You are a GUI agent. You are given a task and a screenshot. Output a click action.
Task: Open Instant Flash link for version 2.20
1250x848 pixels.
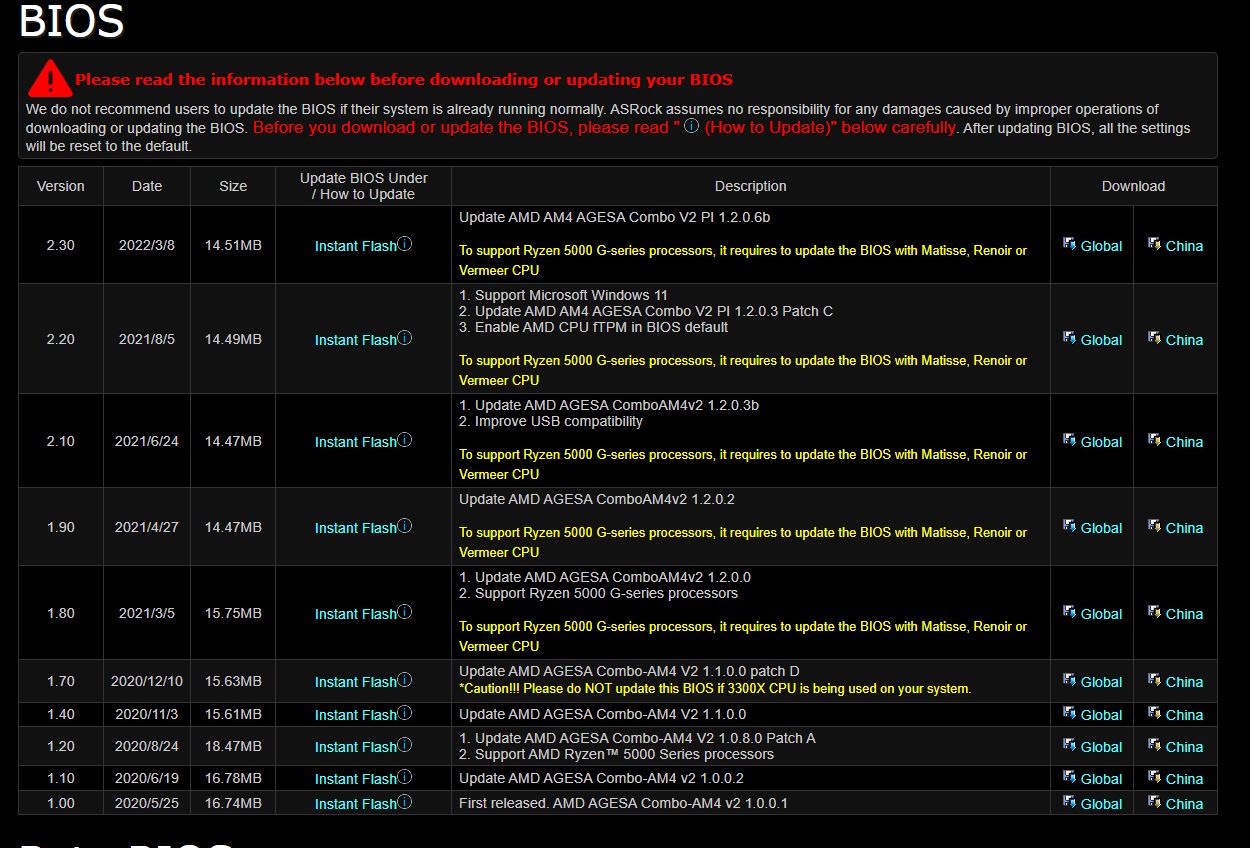click(x=355, y=340)
